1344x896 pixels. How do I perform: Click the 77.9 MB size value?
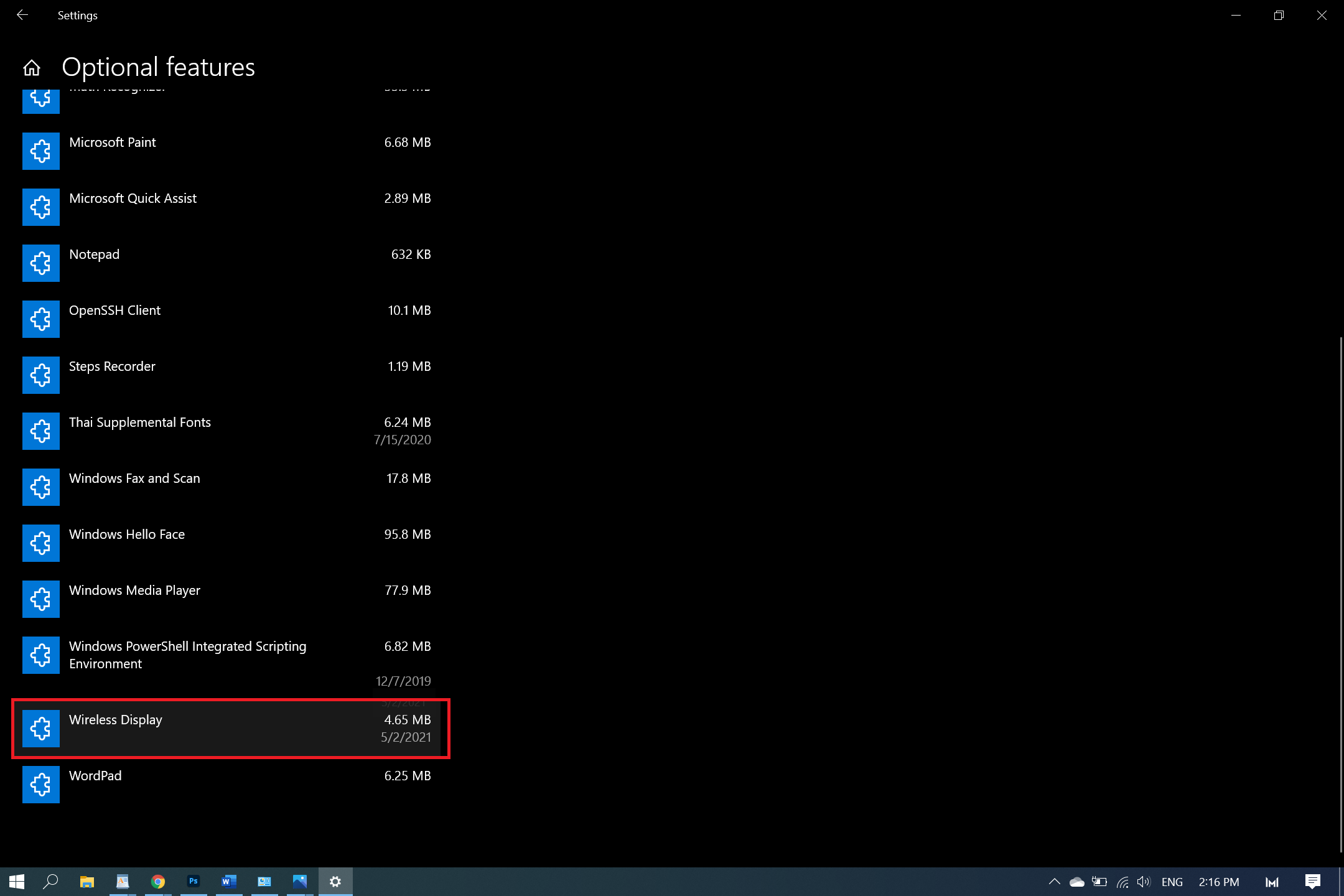tap(408, 590)
